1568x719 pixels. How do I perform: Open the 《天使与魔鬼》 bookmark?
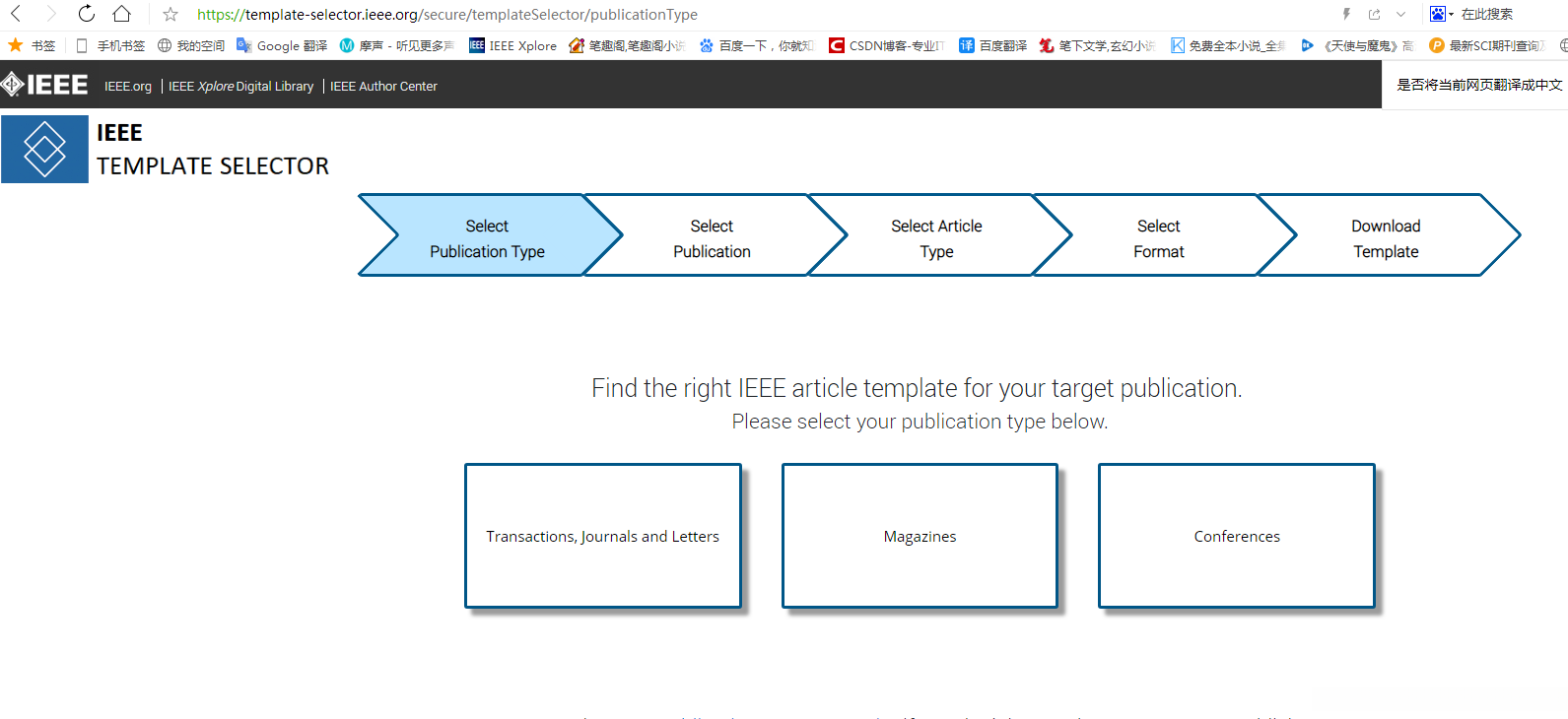coord(1358,45)
